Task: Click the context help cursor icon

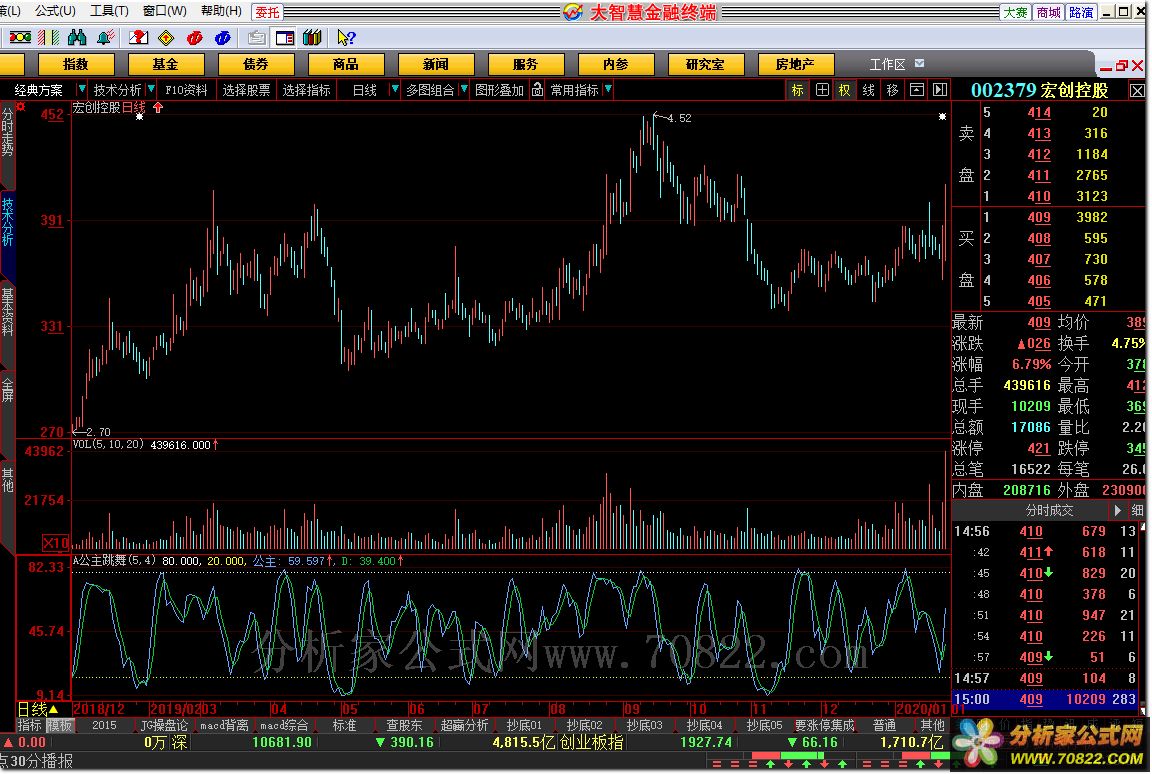Action: [345, 37]
